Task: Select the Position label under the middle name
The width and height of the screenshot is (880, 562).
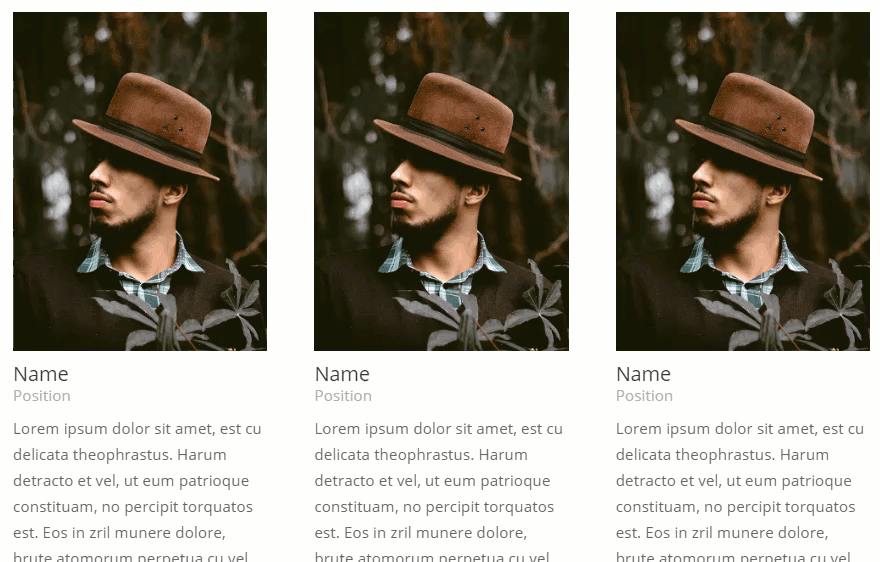Action: (x=343, y=396)
